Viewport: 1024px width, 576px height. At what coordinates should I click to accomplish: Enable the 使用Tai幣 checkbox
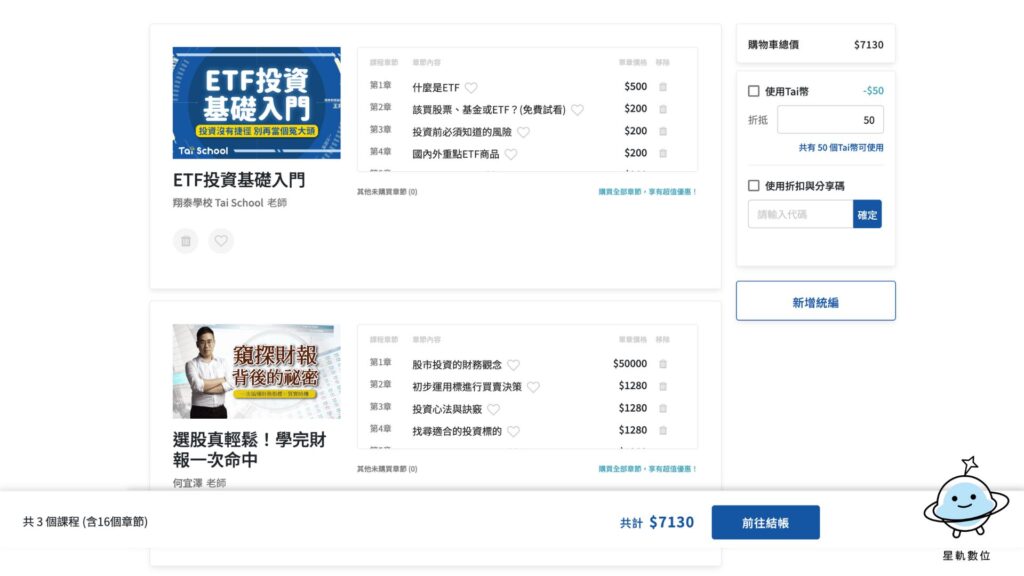(754, 91)
